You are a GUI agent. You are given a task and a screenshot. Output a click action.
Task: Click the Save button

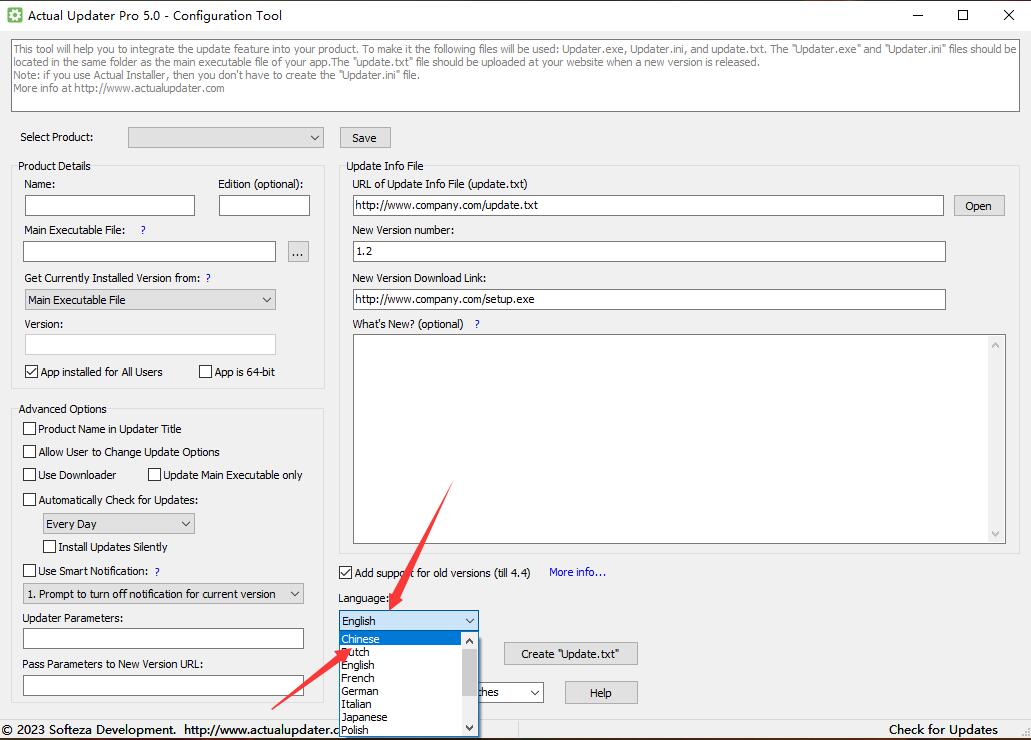tap(365, 138)
